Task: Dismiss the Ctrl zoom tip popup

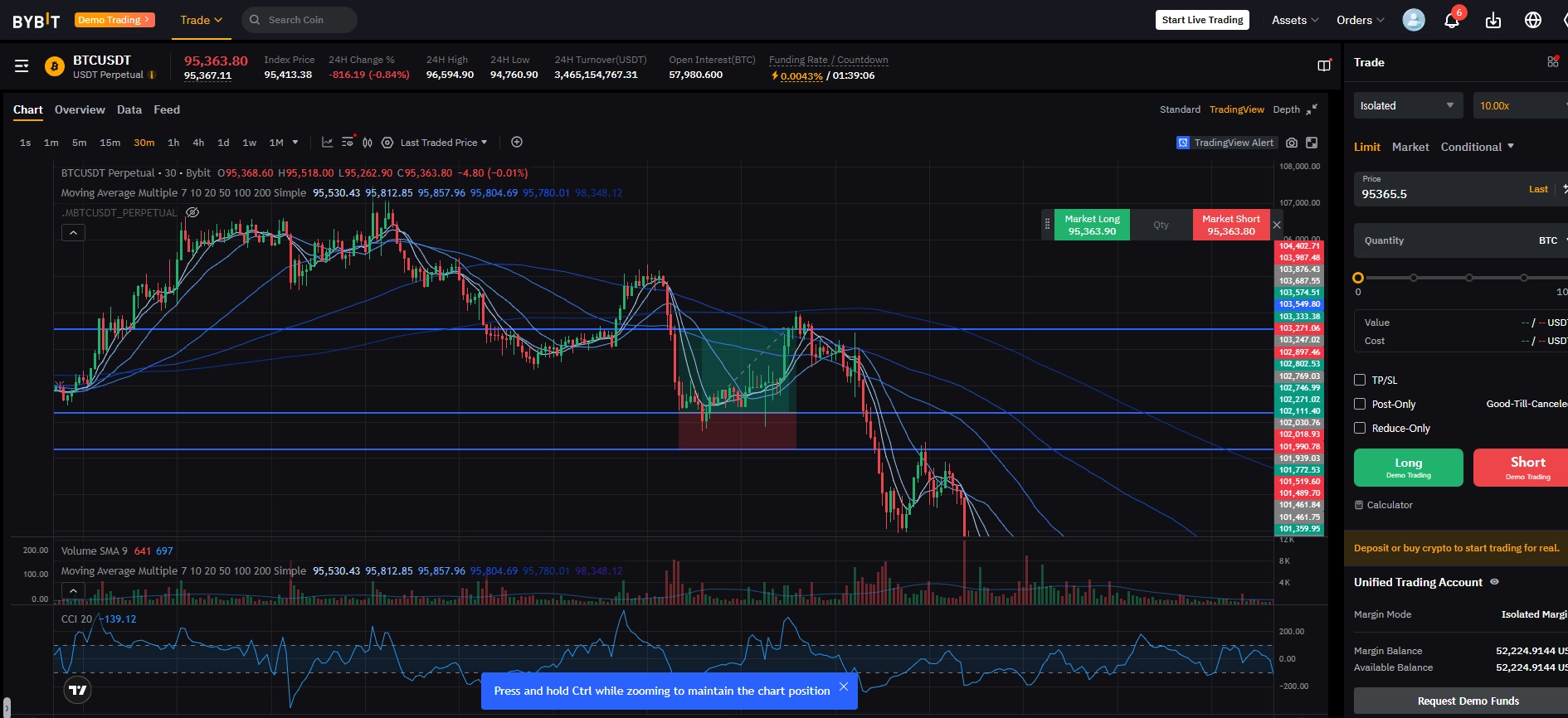Action: click(844, 686)
